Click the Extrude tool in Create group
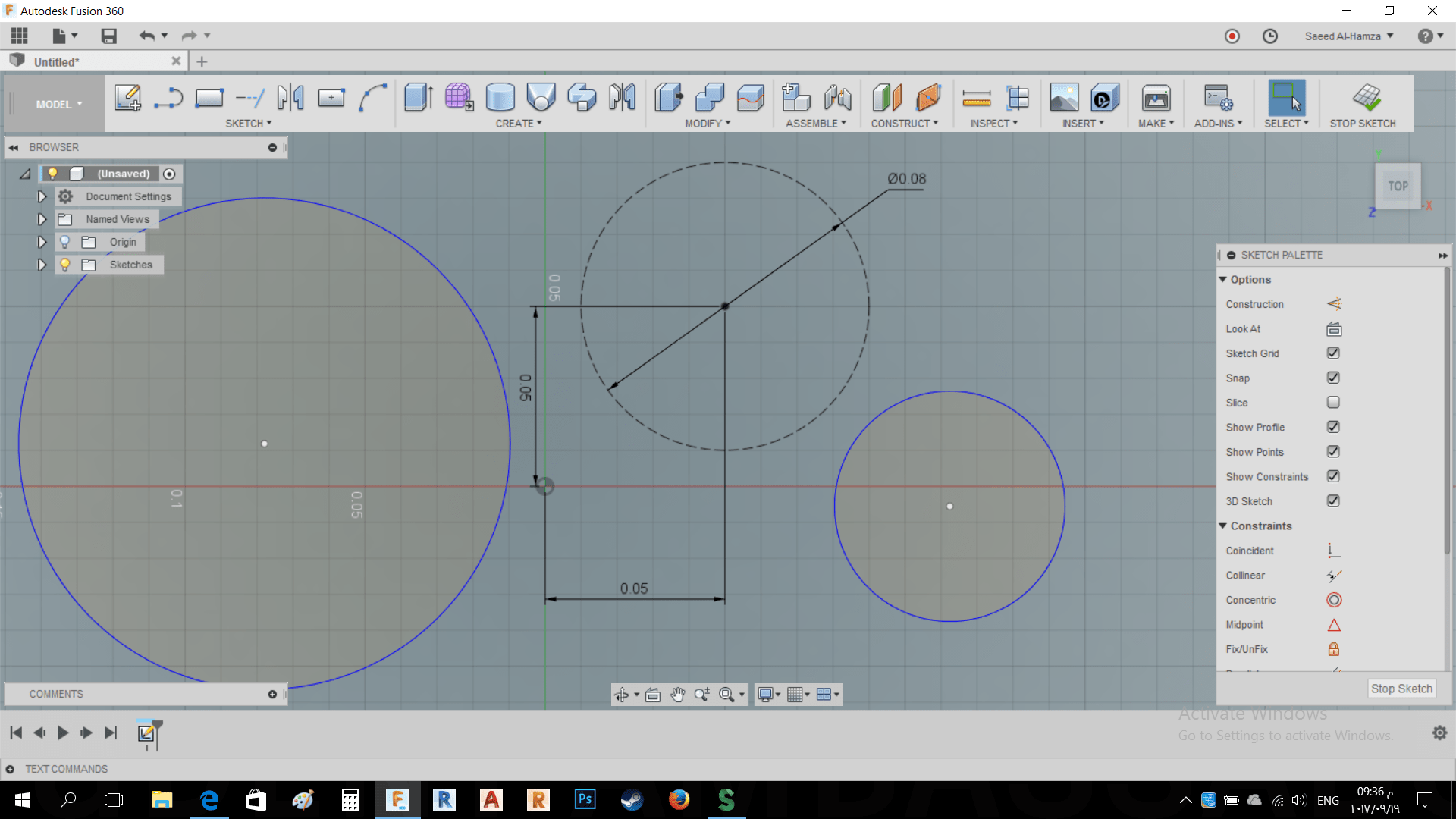1456x819 pixels. 418,98
